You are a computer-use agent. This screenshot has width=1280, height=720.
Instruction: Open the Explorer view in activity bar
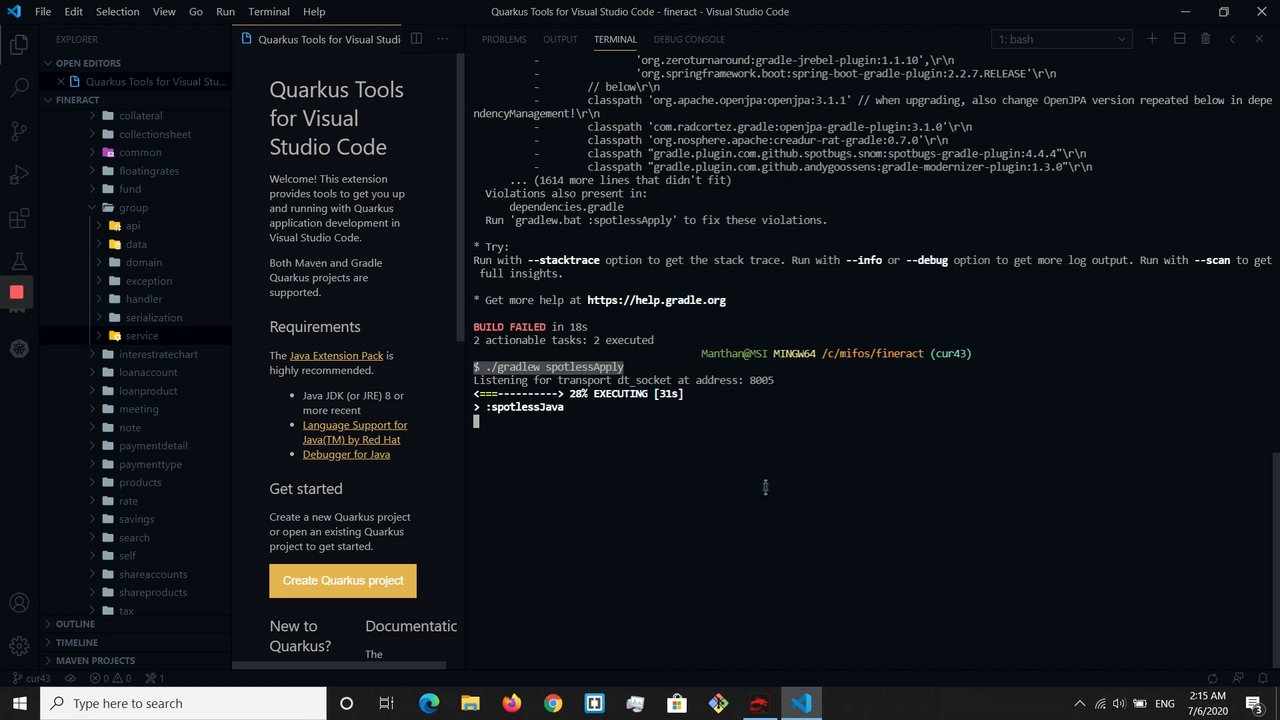(19, 45)
